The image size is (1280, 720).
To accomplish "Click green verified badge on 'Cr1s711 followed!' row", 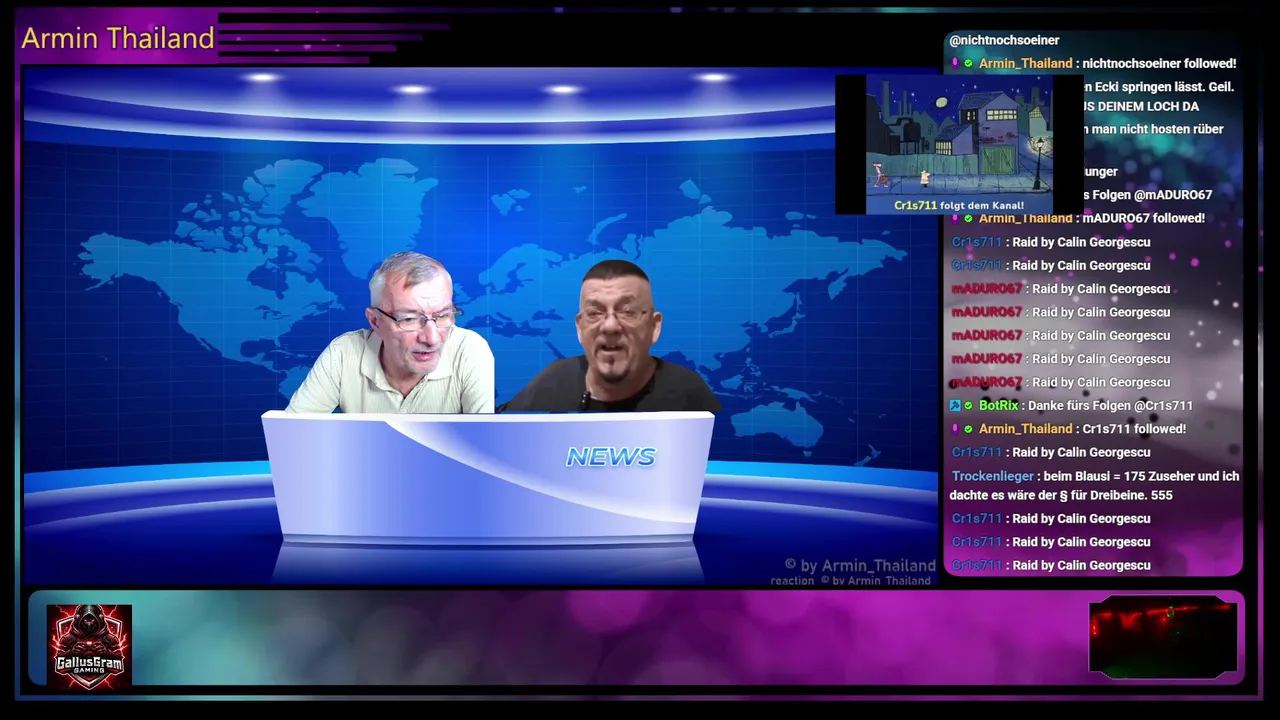I will point(968,428).
